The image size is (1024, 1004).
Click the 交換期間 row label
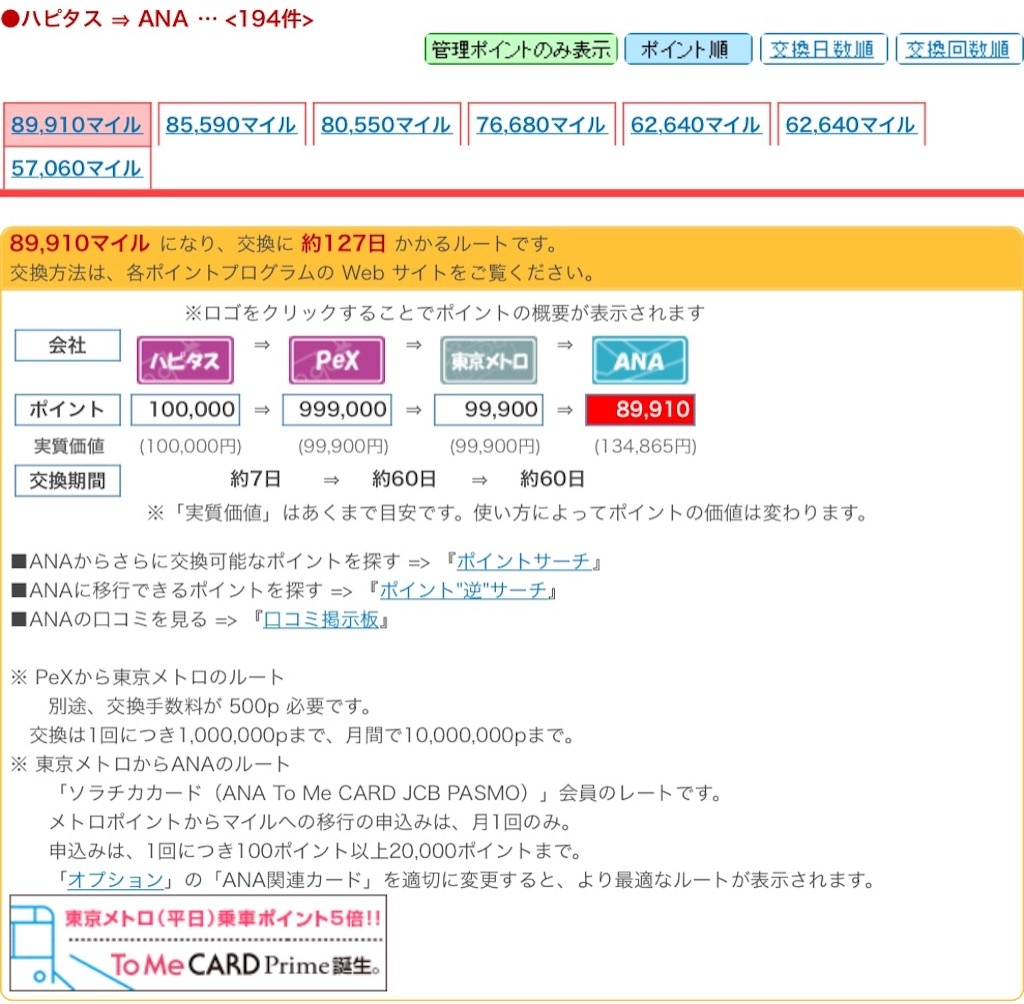67,481
